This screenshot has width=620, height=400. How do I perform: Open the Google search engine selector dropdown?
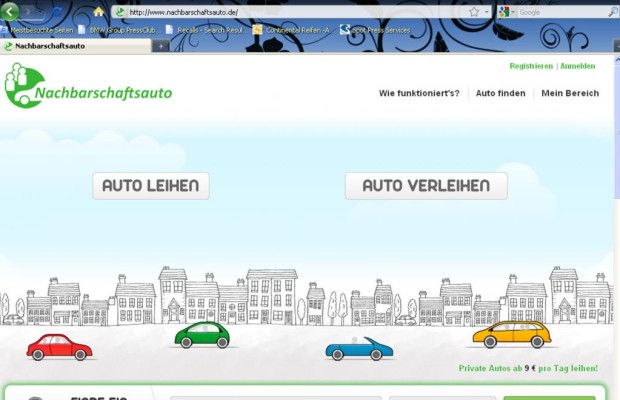coord(507,12)
